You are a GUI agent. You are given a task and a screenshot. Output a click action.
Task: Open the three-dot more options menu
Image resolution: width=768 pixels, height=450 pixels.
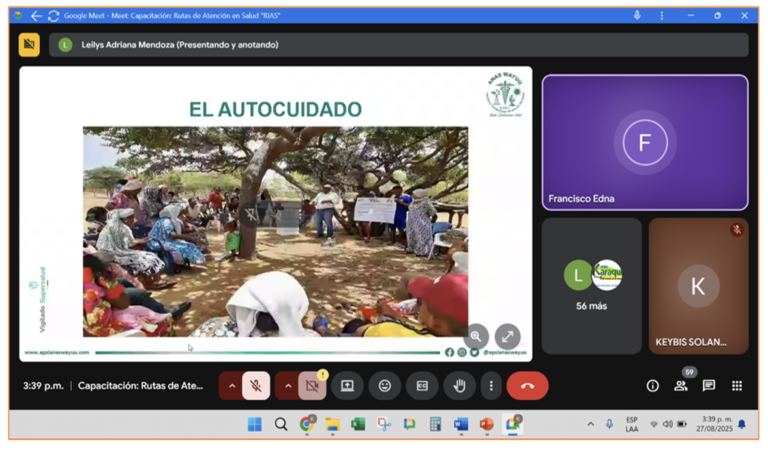click(x=491, y=386)
